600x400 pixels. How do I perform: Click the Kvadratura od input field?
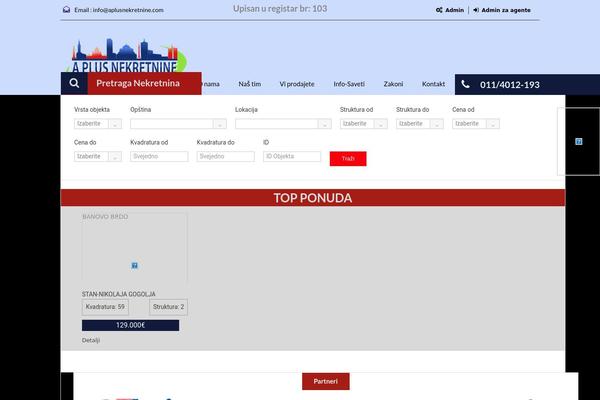coord(159,156)
